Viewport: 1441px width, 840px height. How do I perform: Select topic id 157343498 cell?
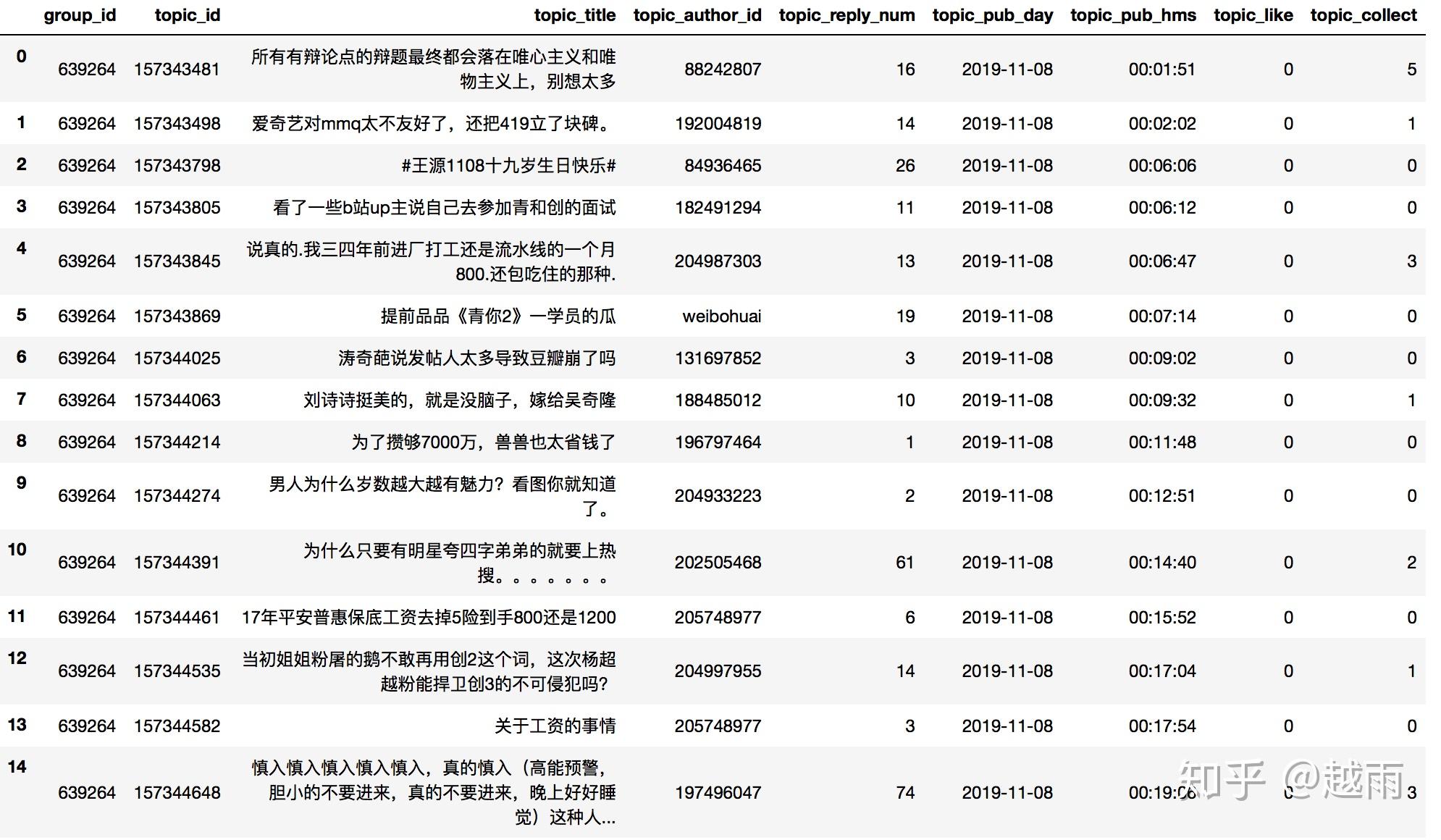click(x=177, y=124)
